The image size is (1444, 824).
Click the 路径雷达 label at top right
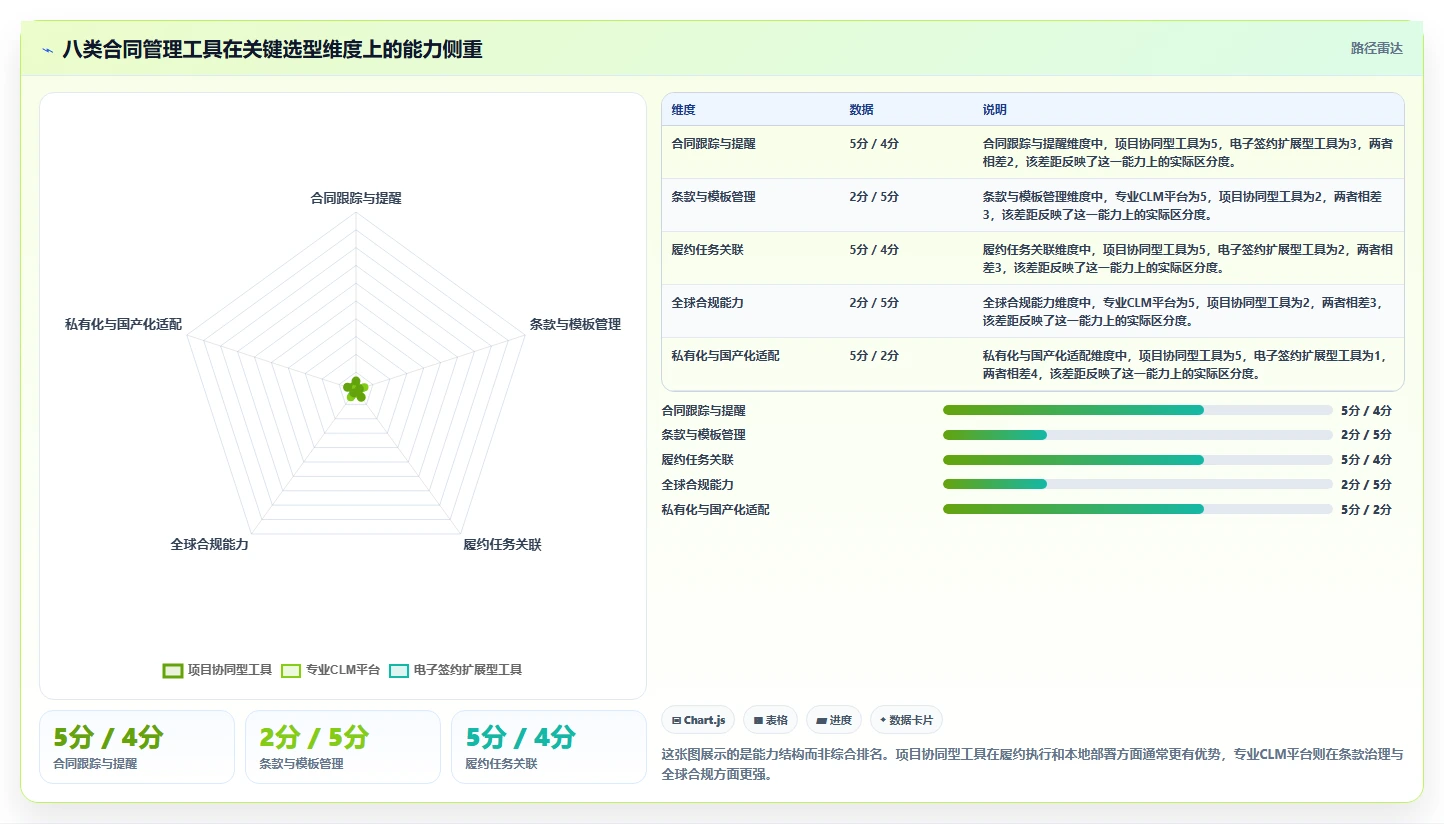[x=1377, y=48]
